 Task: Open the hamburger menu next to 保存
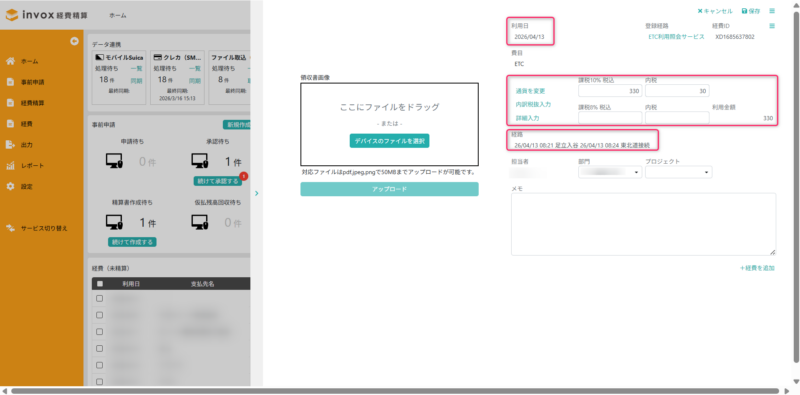click(772, 11)
